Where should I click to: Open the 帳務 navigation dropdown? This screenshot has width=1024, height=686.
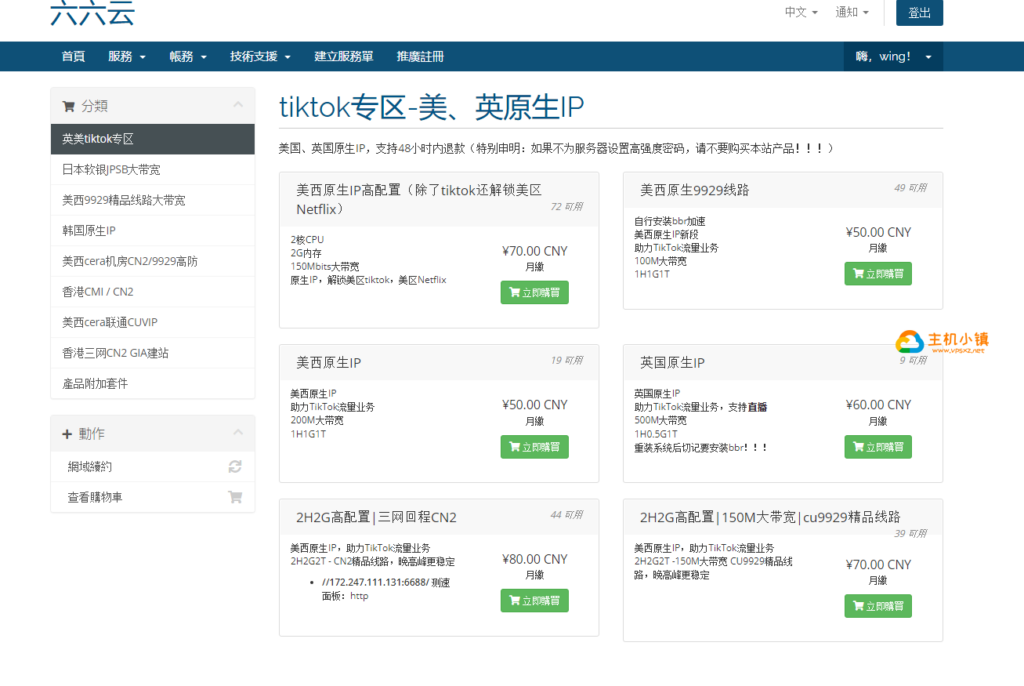pyautogui.click(x=188, y=57)
